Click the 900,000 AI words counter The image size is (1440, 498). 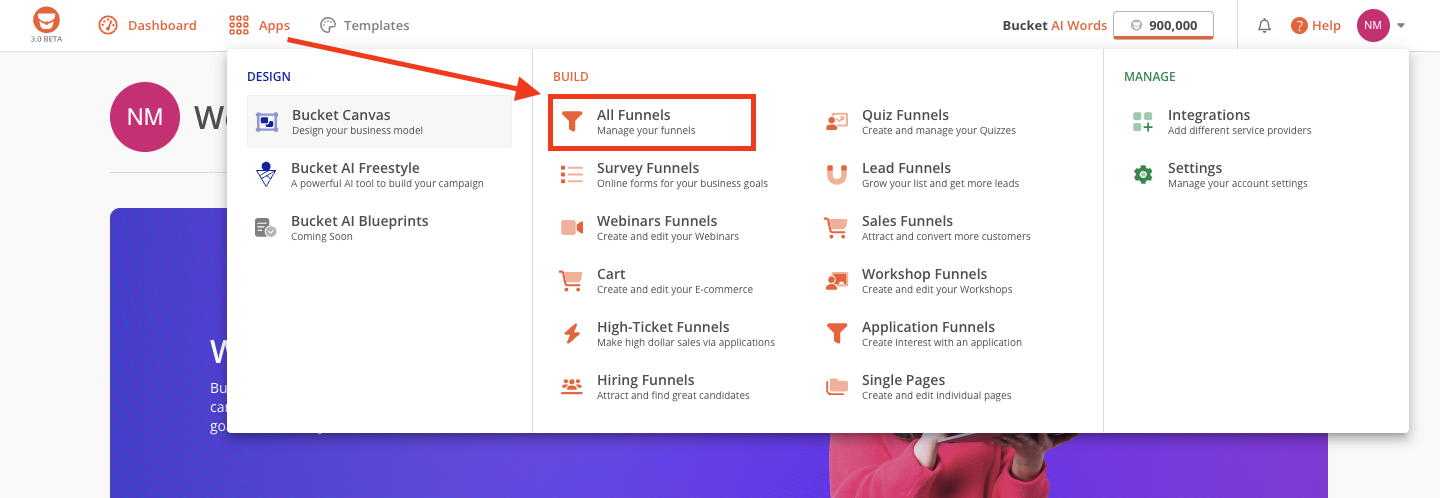(x=1163, y=25)
